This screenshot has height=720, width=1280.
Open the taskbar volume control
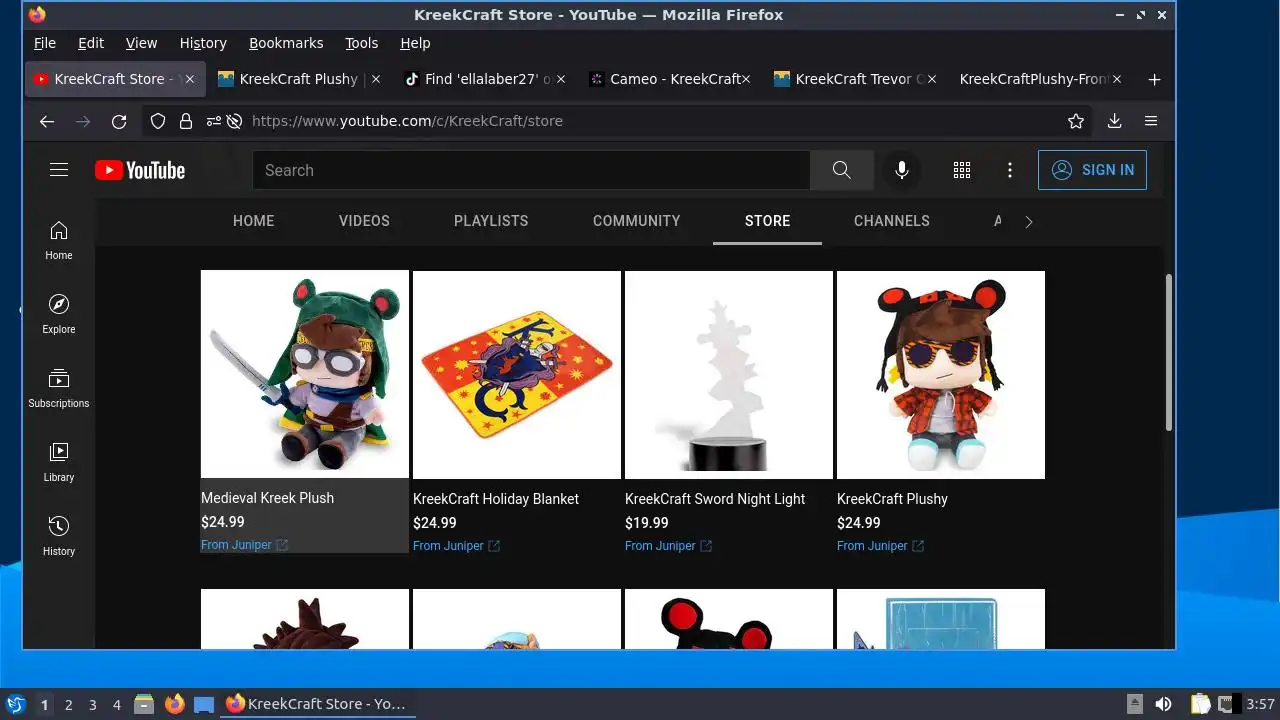click(x=1163, y=704)
